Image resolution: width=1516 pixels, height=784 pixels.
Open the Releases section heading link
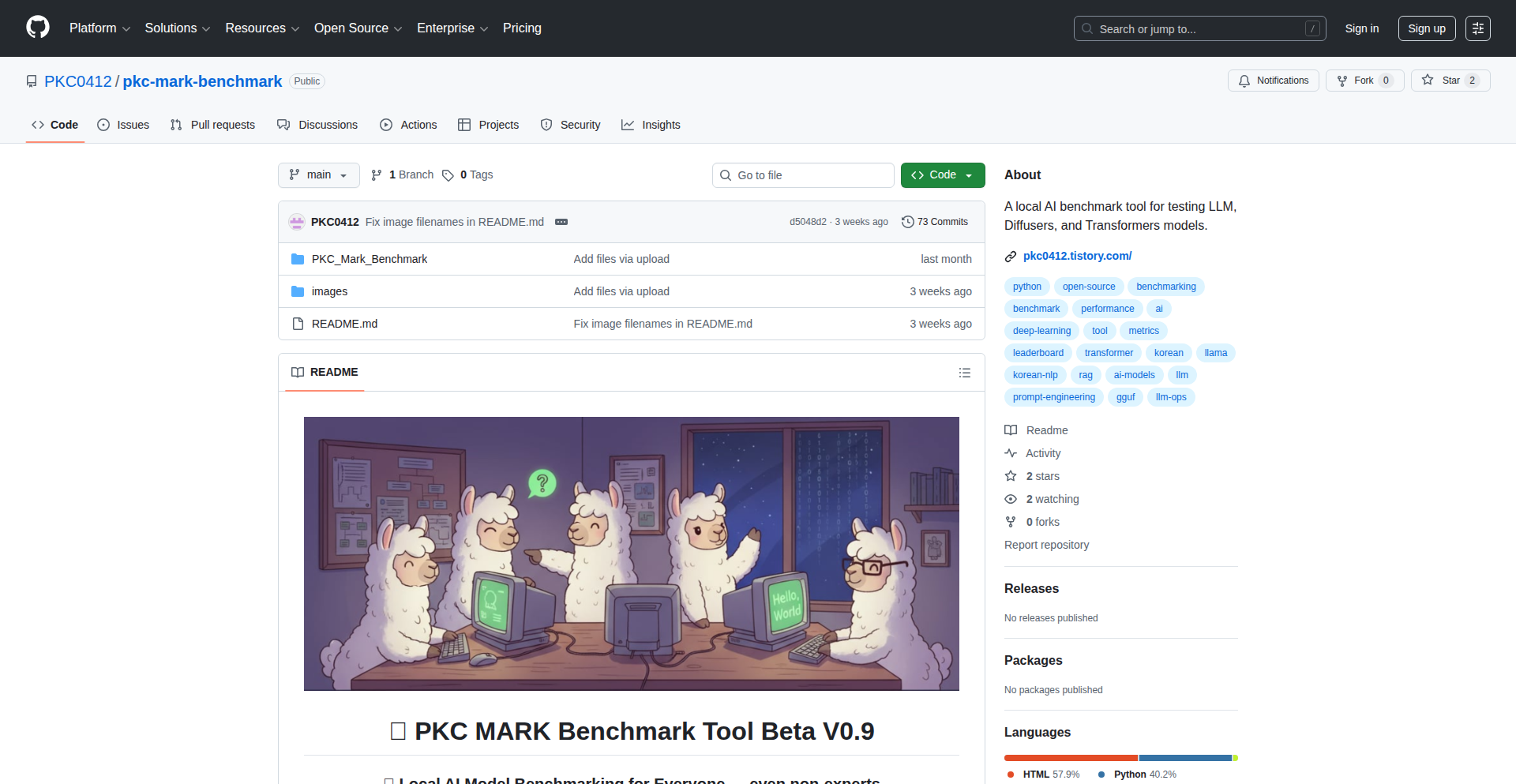(1031, 589)
